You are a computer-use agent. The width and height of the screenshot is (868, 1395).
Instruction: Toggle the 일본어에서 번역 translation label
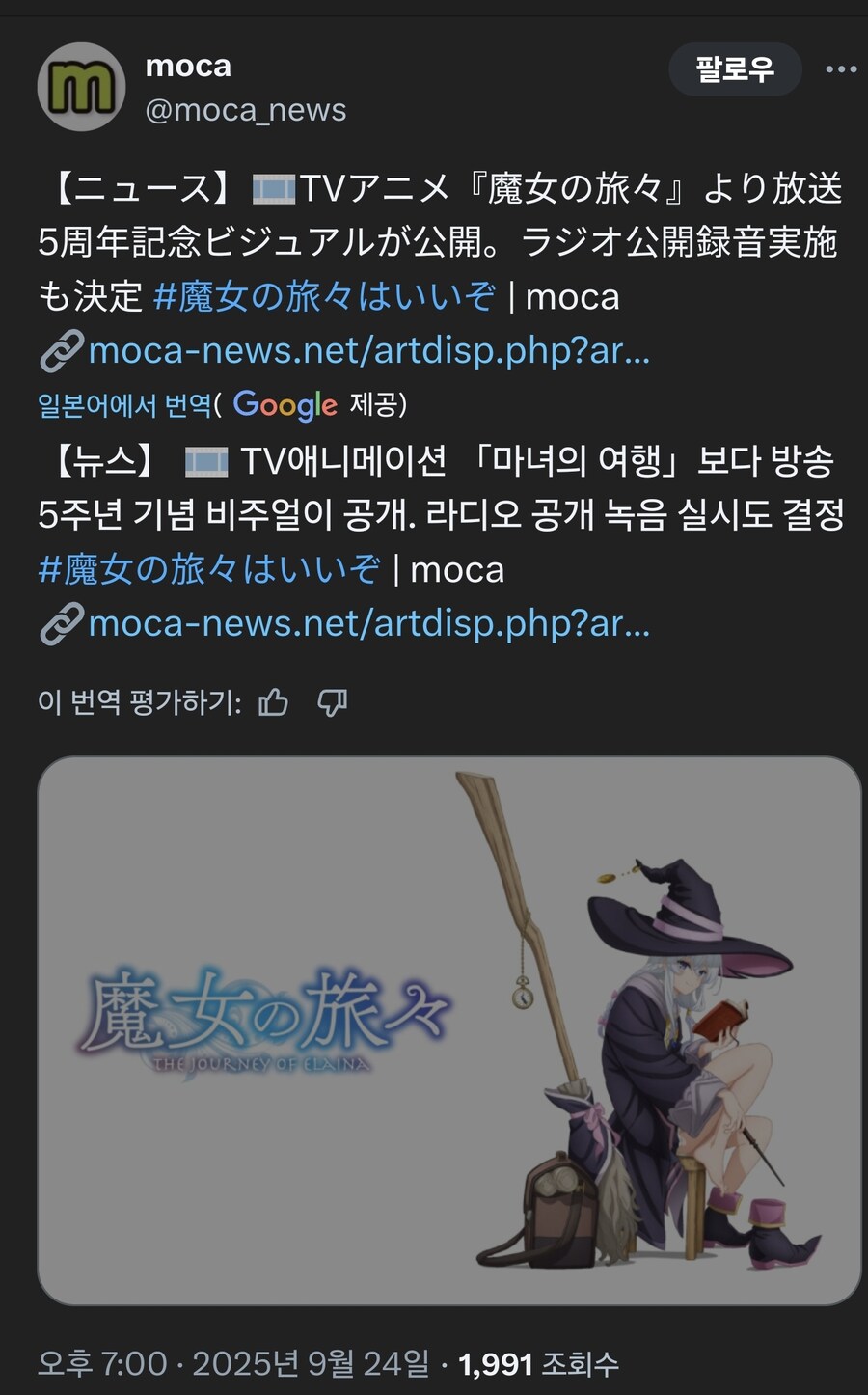(x=125, y=404)
